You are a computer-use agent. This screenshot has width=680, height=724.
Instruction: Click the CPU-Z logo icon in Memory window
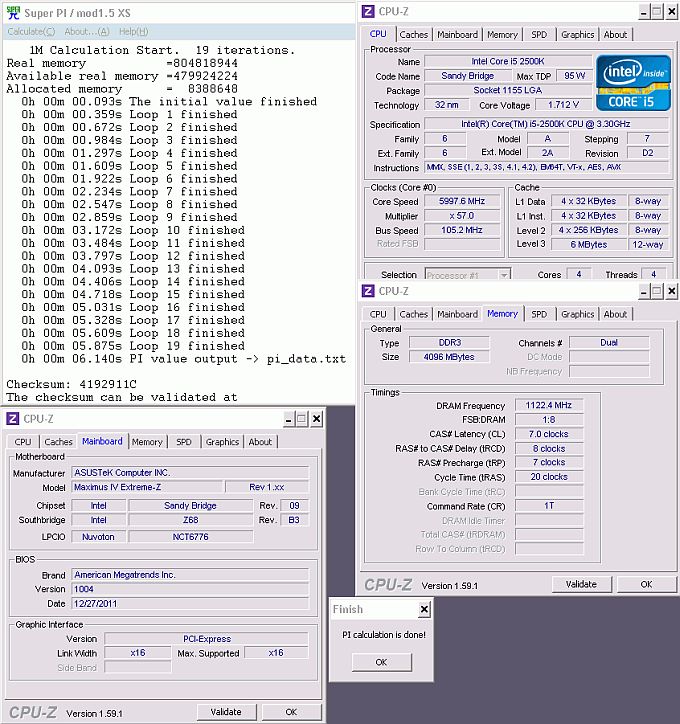pyautogui.click(x=368, y=291)
